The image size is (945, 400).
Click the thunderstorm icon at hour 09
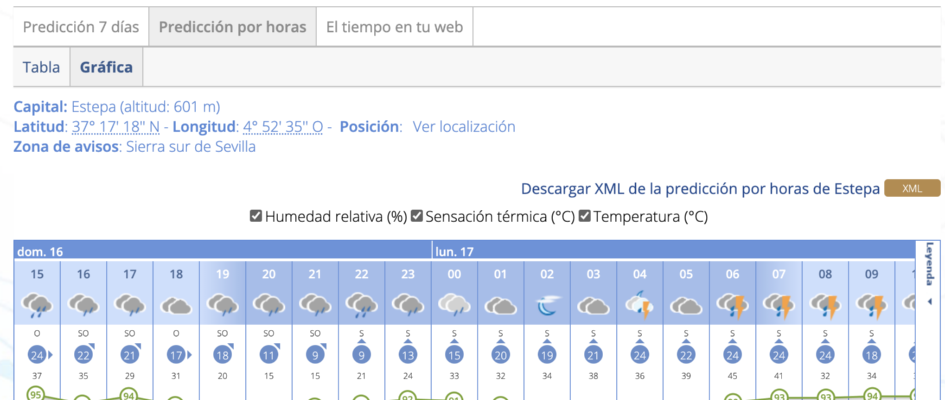(x=872, y=305)
